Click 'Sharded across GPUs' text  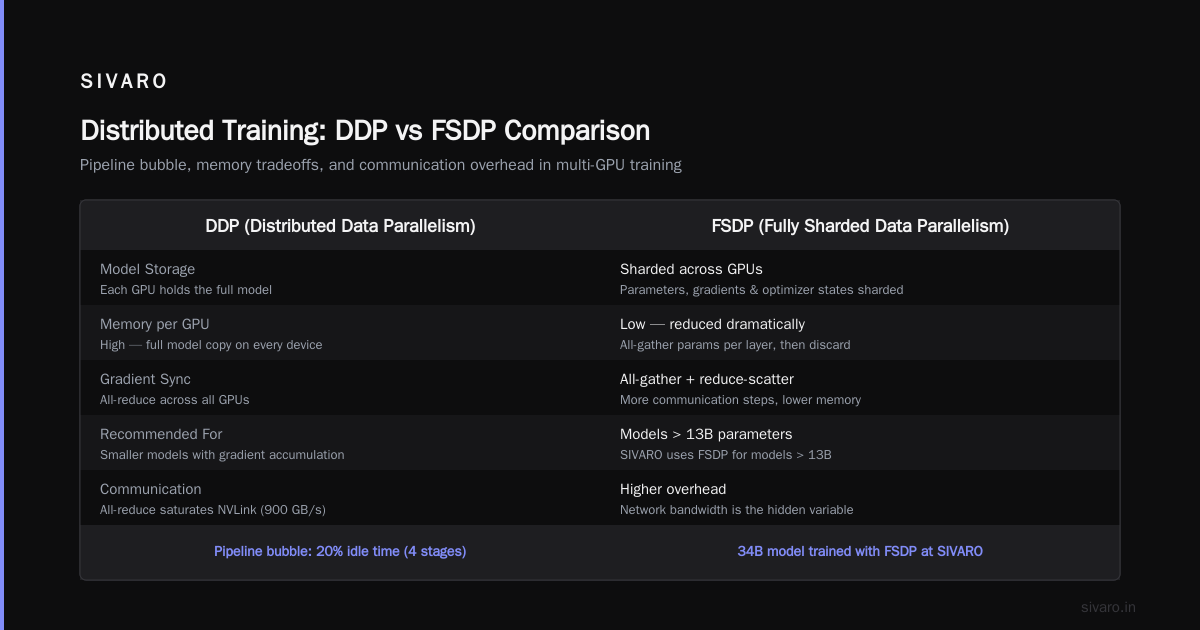pos(691,269)
